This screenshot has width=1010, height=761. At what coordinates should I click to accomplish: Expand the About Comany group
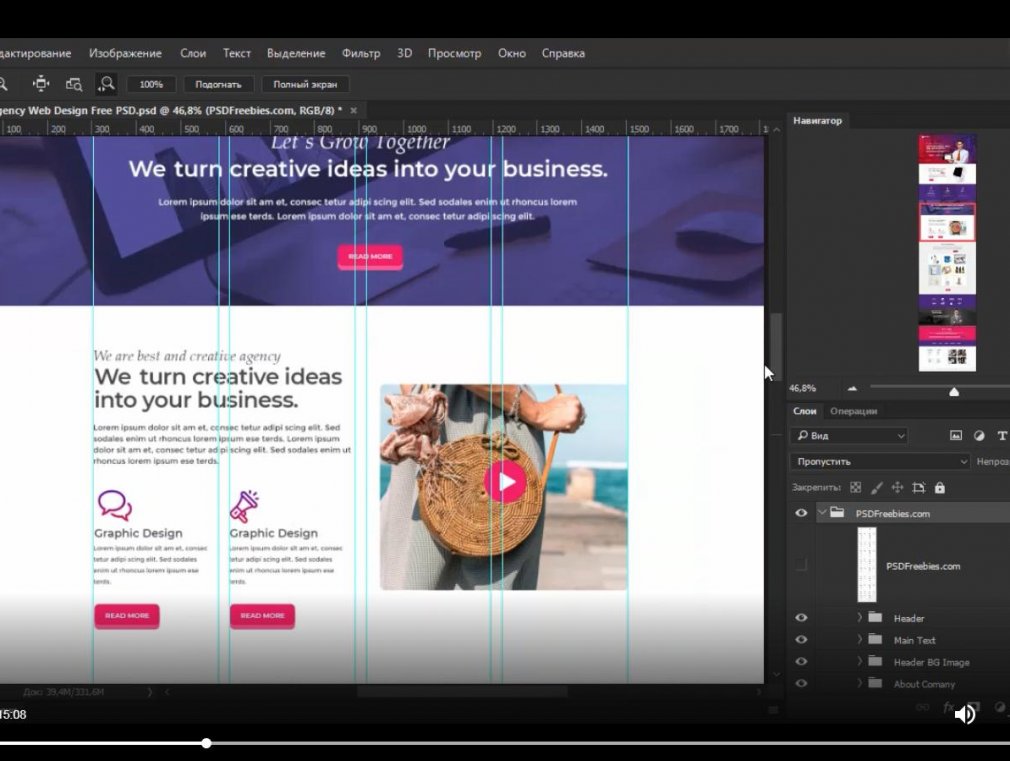pos(859,683)
